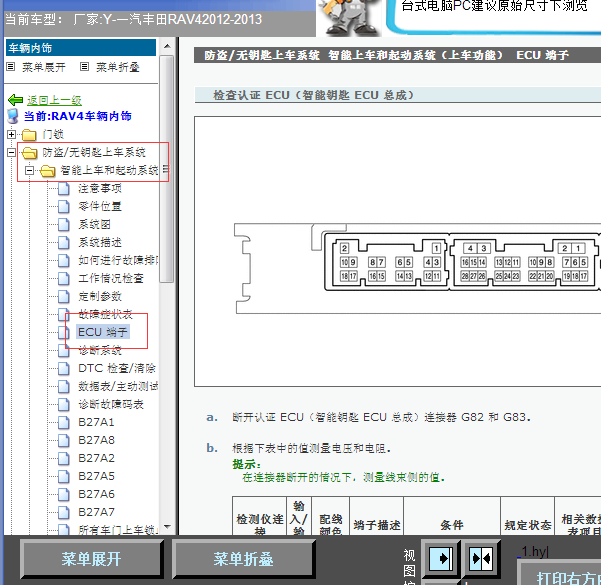Open the B27A5 trouble code page

click(96, 477)
